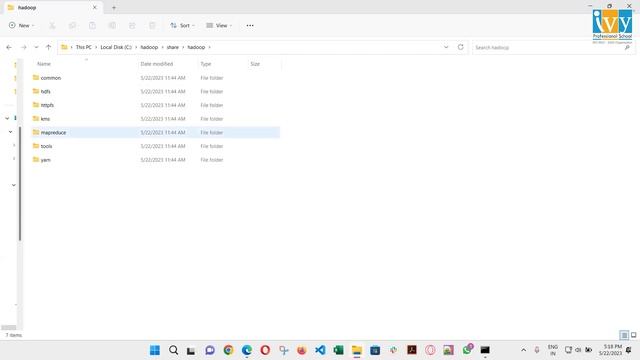Click the folder icon next to common
The width and height of the screenshot is (640, 360).
pos(36,77)
